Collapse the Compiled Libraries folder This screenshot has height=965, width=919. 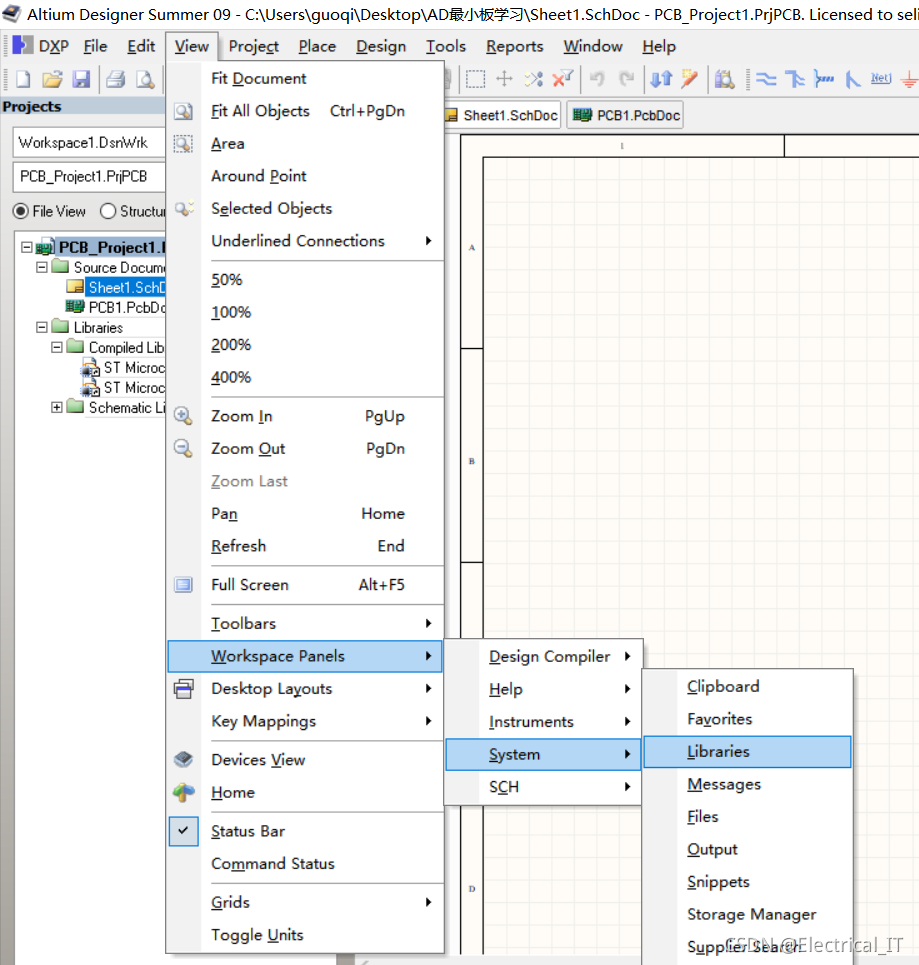57,347
